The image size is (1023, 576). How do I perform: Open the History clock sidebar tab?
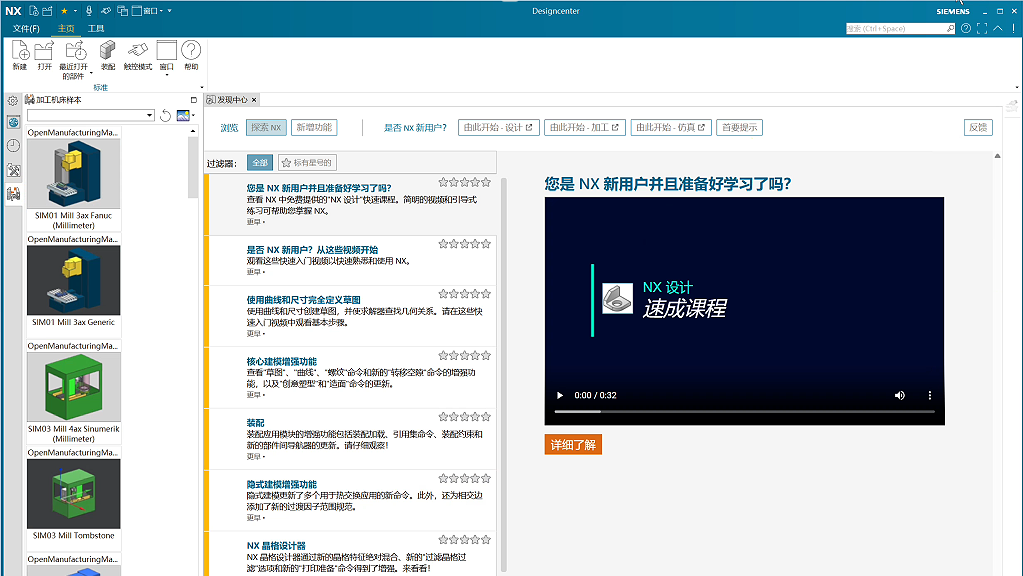[x=13, y=145]
